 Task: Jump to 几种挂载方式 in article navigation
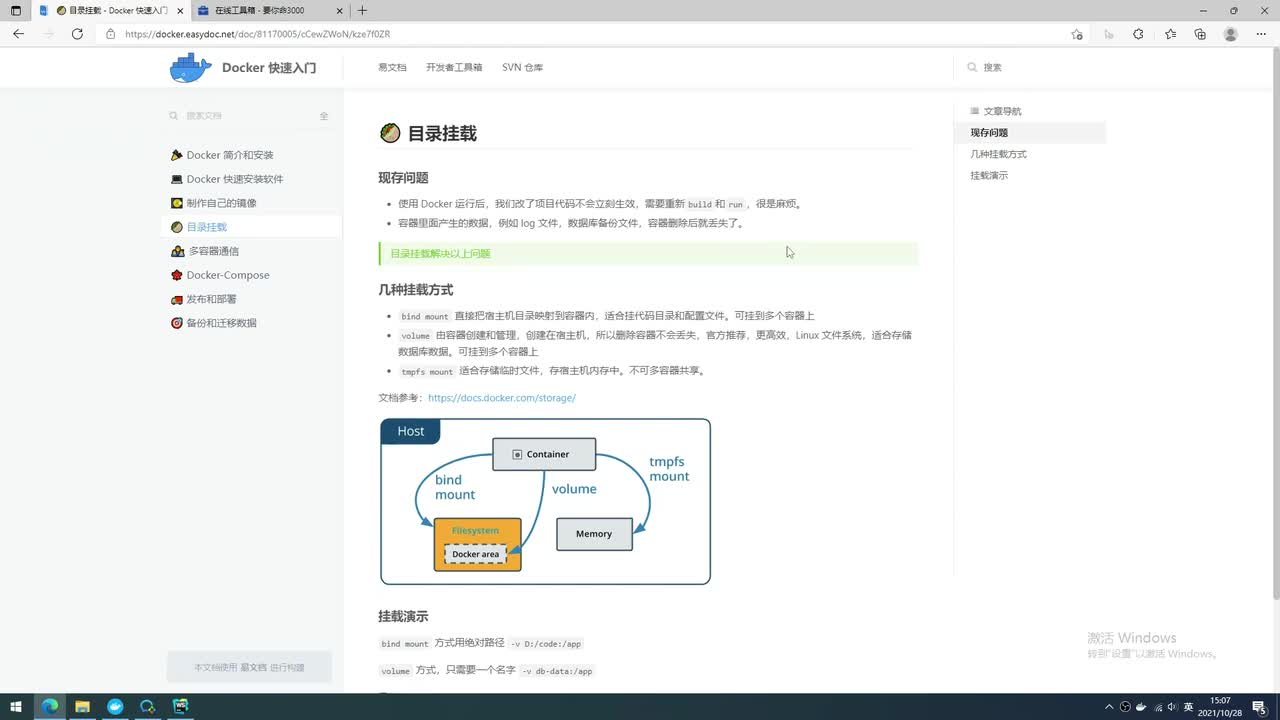point(998,154)
